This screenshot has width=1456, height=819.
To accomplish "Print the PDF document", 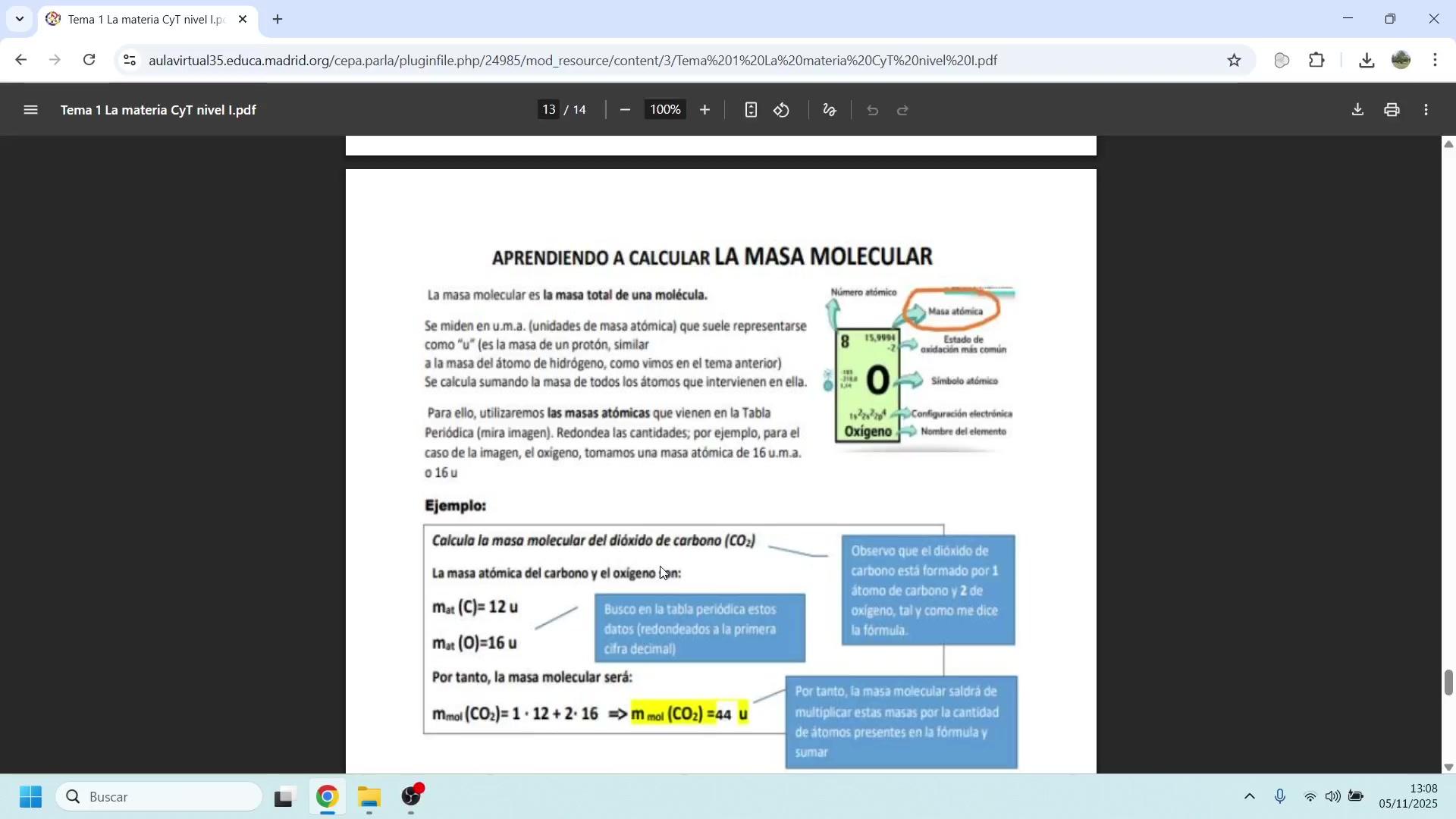I will (1392, 110).
